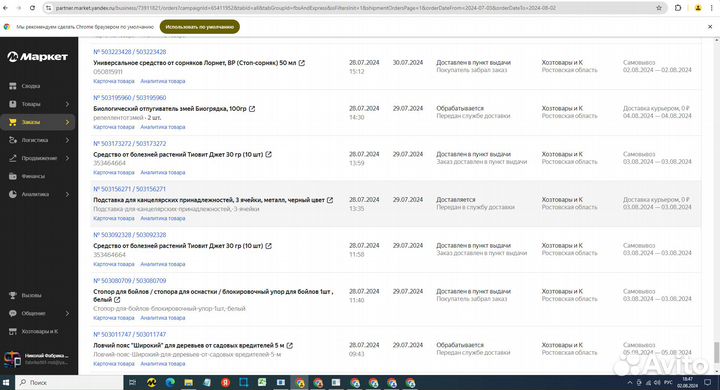Image resolution: width=720 pixels, height=390 pixels.
Task: Open external link icon for Лорнет product
Action: pyautogui.click(x=302, y=63)
